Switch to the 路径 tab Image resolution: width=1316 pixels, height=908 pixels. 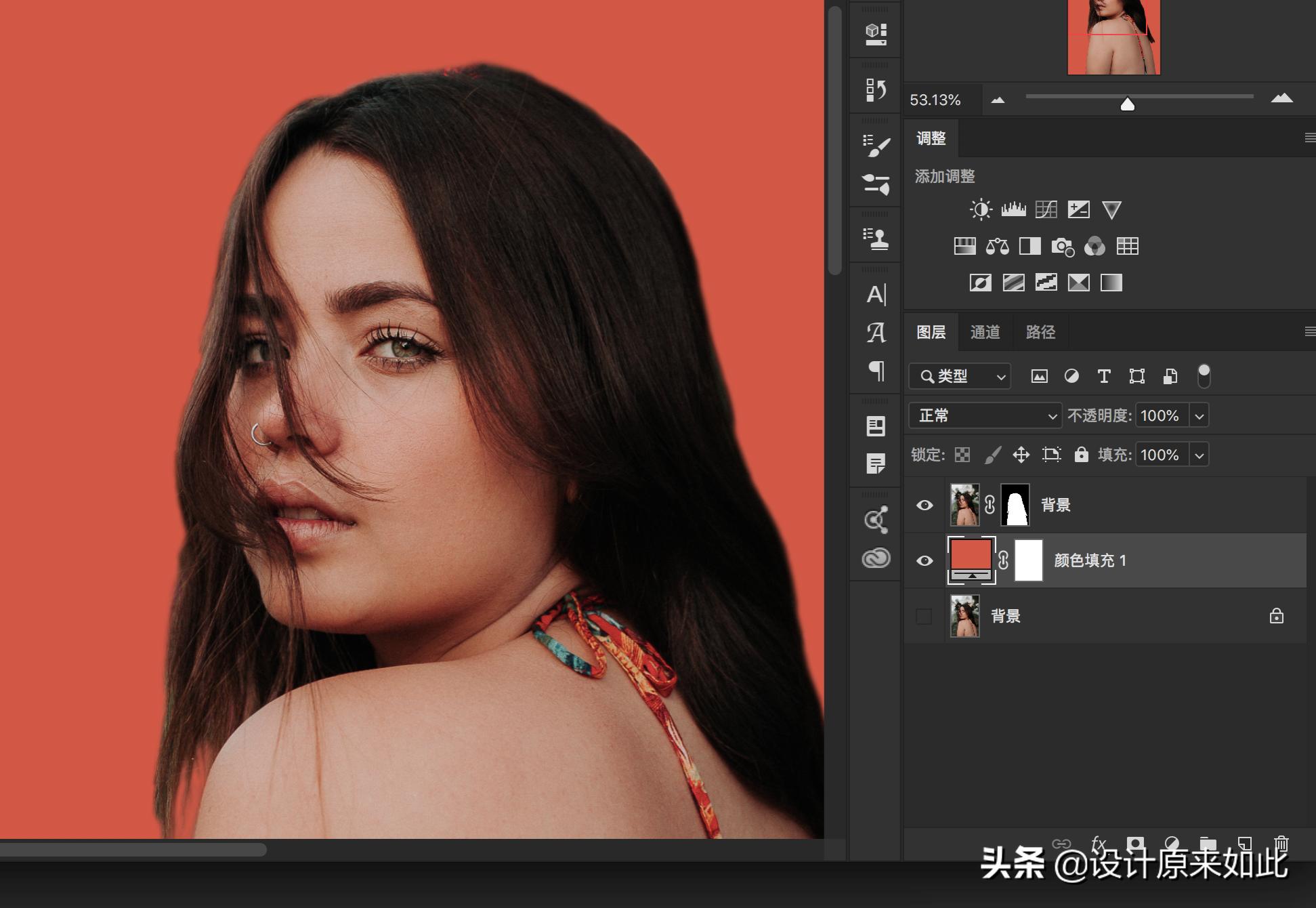tap(1040, 332)
